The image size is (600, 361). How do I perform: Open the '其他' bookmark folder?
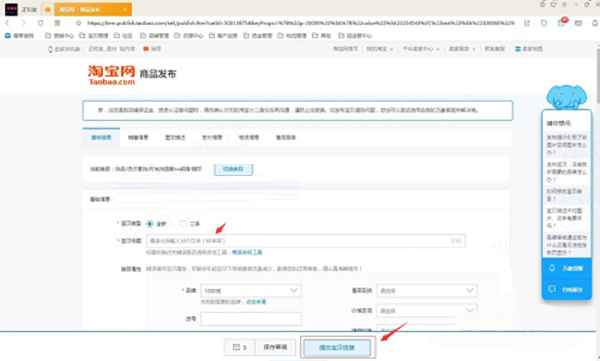pyautogui.click(x=321, y=36)
